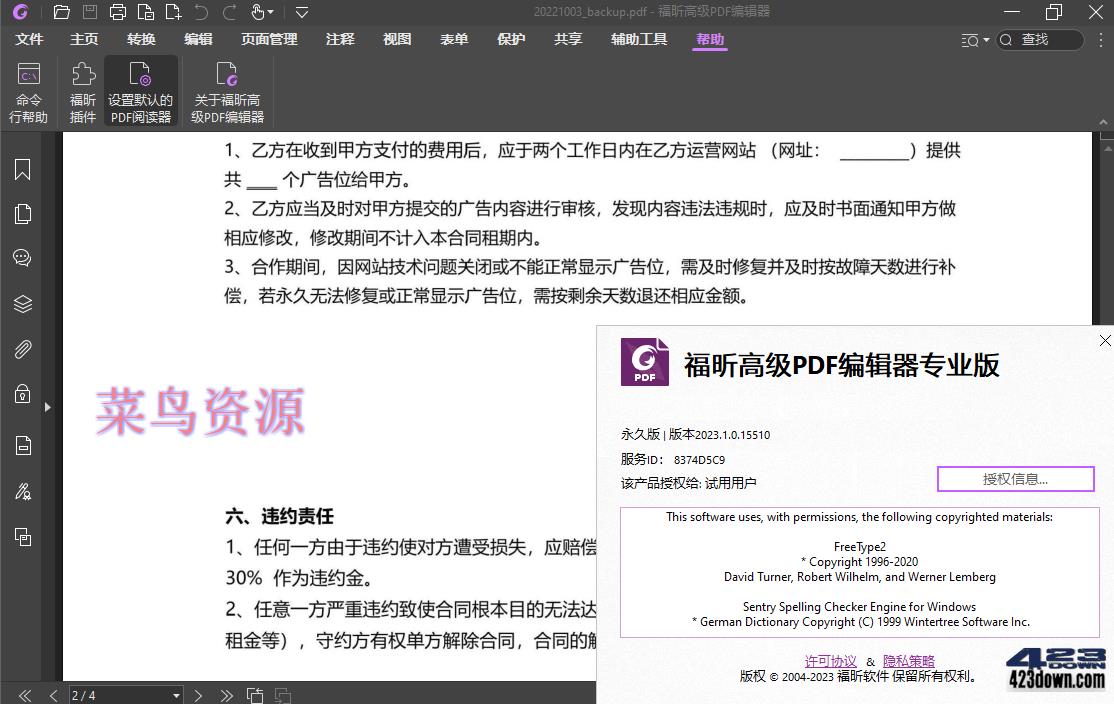Image resolution: width=1114 pixels, height=704 pixels.
Task: Open the Bookmarks panel
Action: [22, 169]
